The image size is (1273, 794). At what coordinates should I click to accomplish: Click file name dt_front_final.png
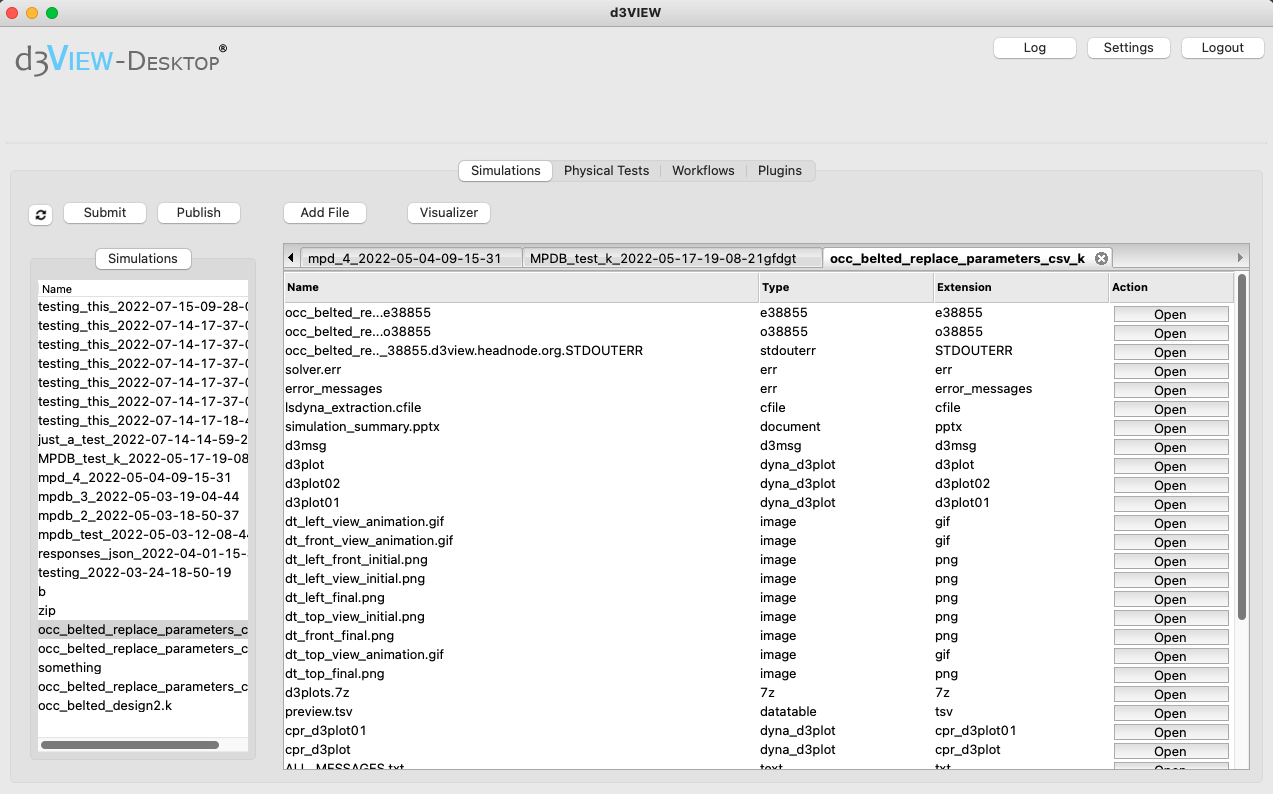[x=339, y=636]
